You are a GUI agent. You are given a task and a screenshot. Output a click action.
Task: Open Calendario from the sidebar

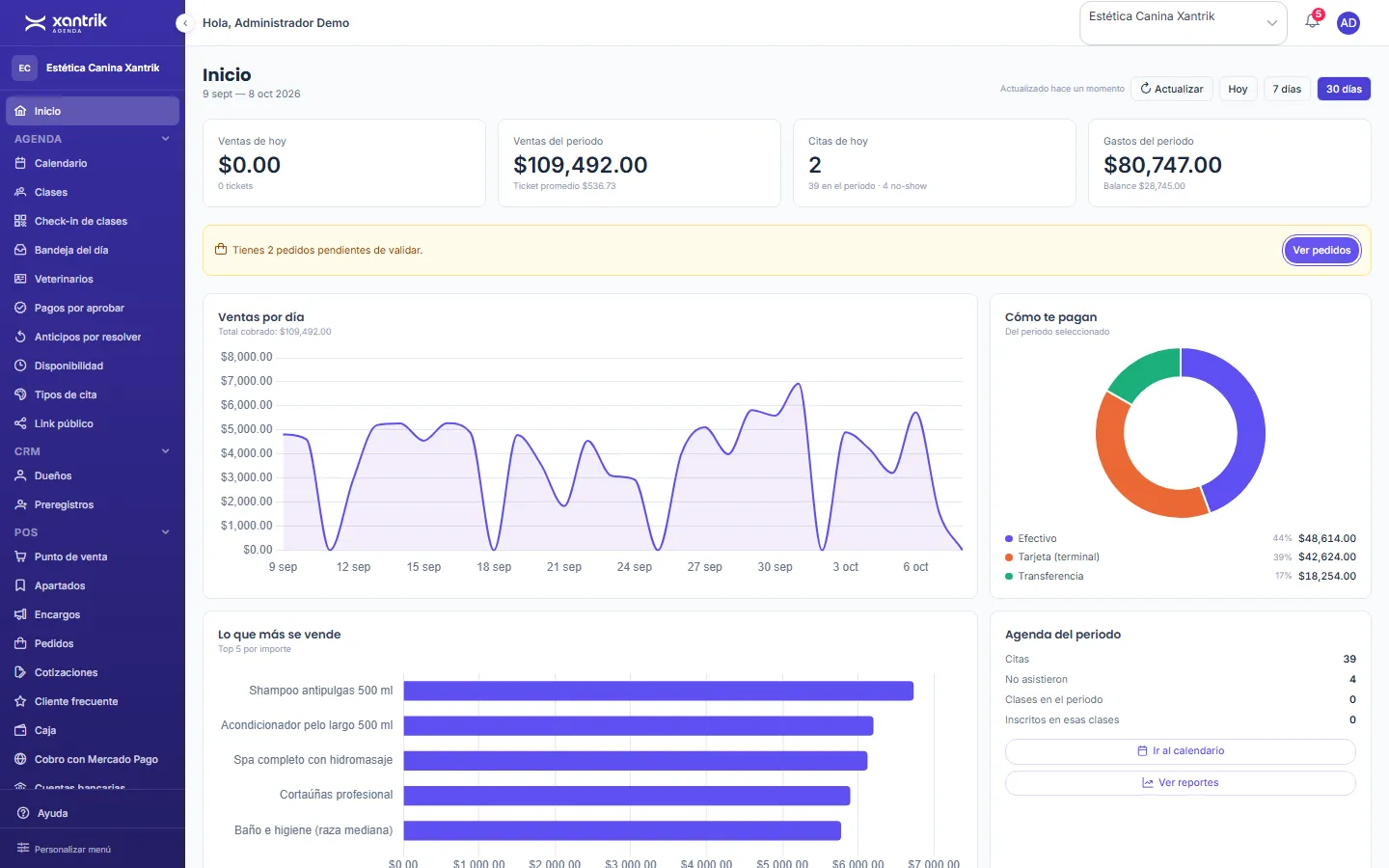[x=93, y=163]
